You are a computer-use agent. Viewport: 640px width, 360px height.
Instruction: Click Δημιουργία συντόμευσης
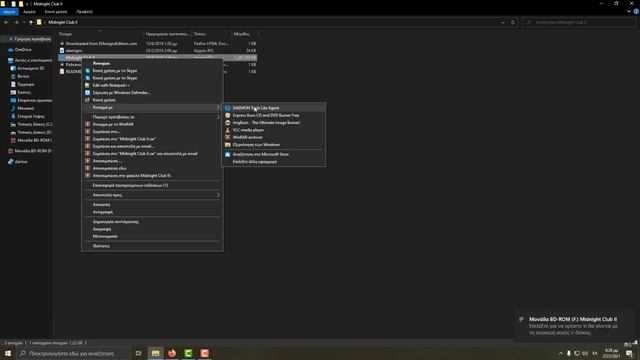coord(152,222)
